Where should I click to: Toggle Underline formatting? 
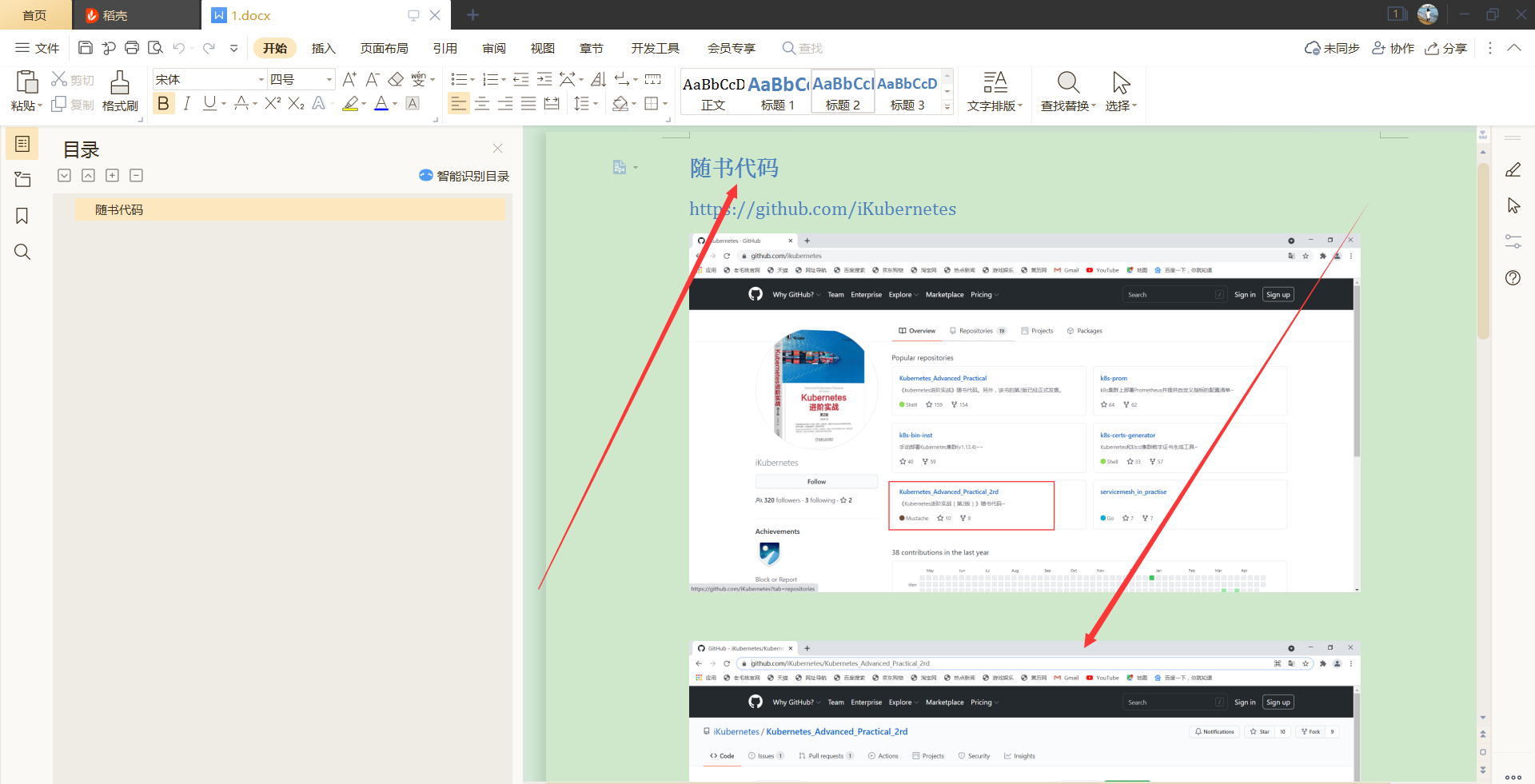[209, 103]
